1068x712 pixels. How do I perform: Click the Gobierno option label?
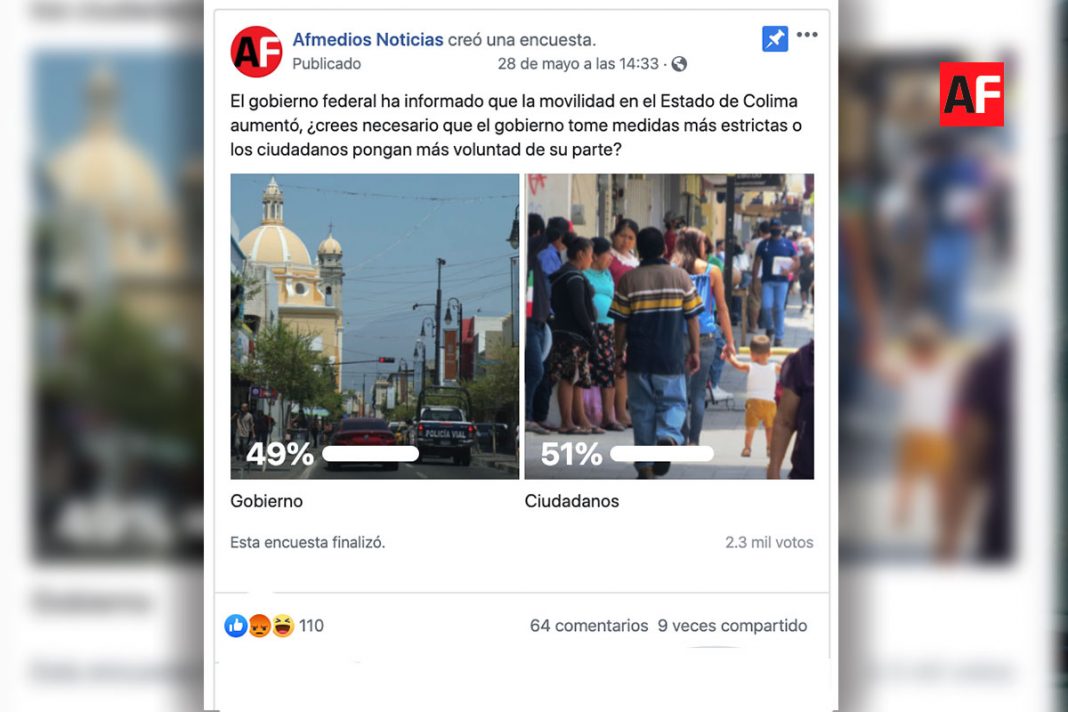tap(266, 501)
